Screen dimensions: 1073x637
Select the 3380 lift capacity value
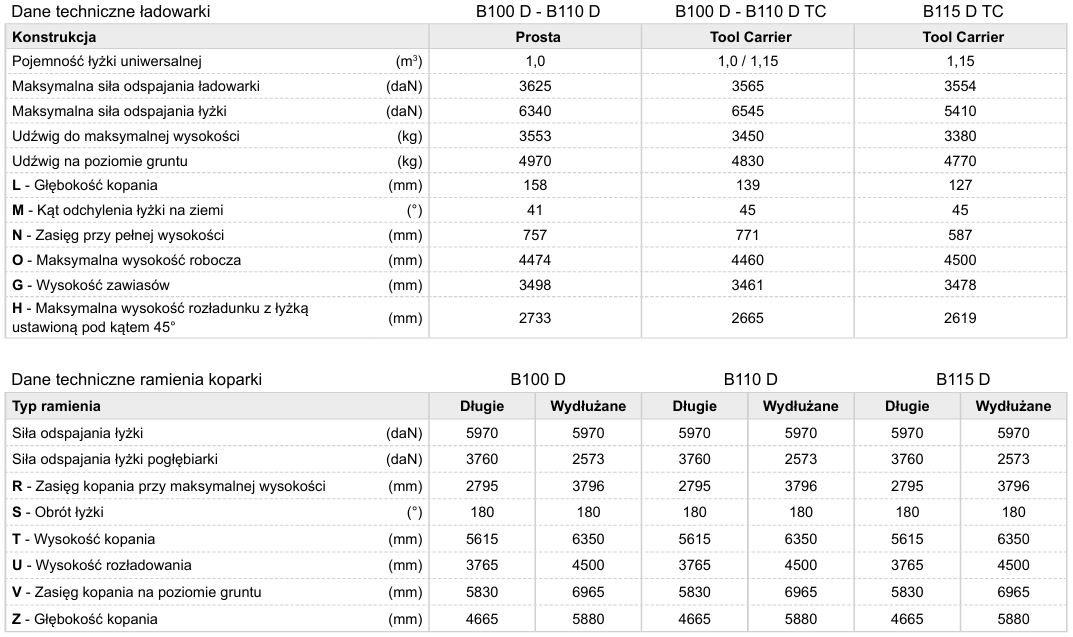960,136
